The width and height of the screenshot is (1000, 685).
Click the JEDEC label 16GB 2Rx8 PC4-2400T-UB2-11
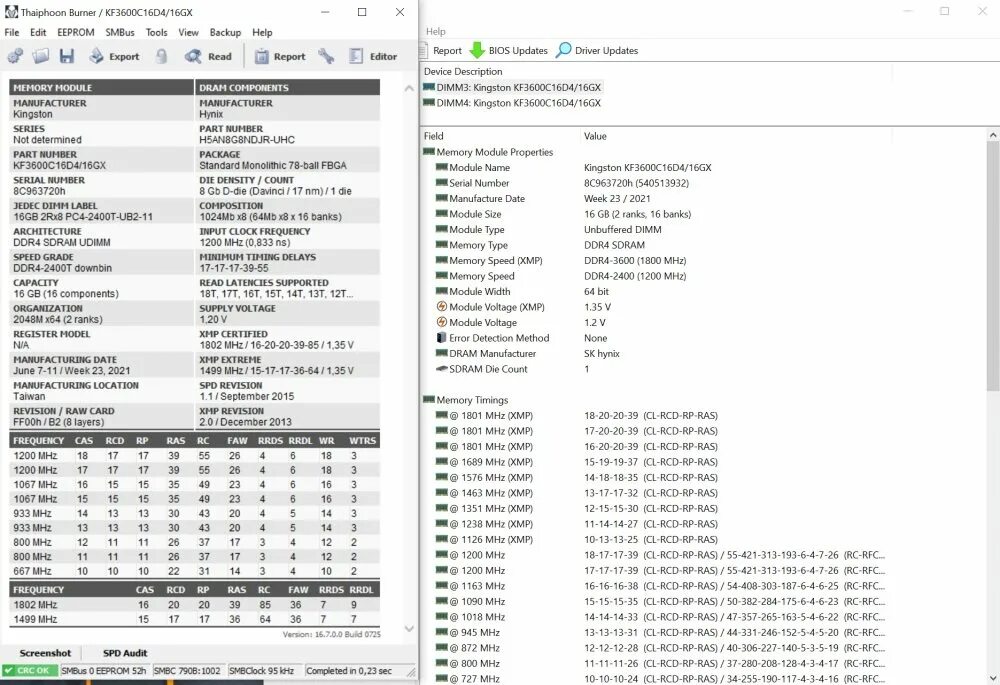83,217
